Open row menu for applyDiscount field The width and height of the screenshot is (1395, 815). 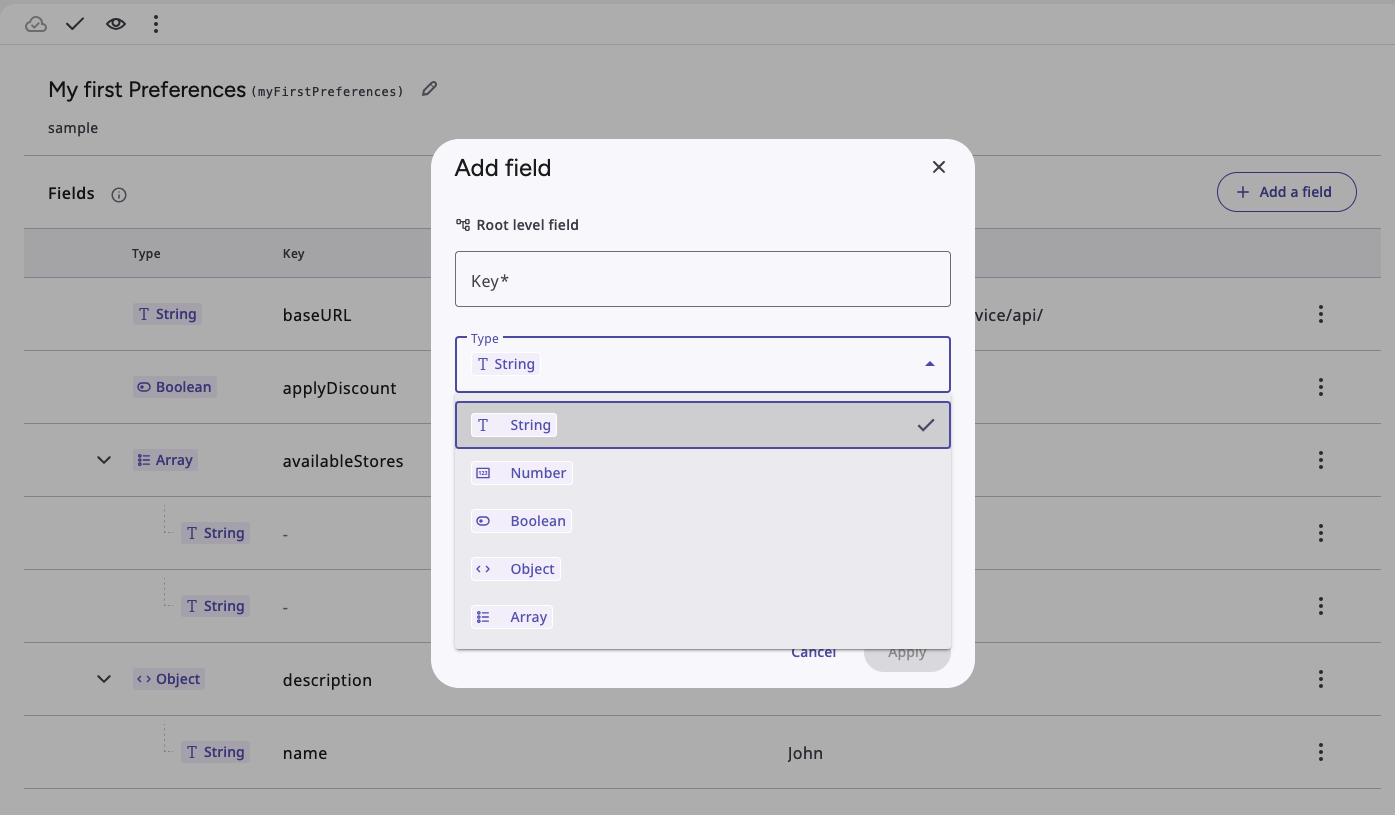[x=1321, y=387]
